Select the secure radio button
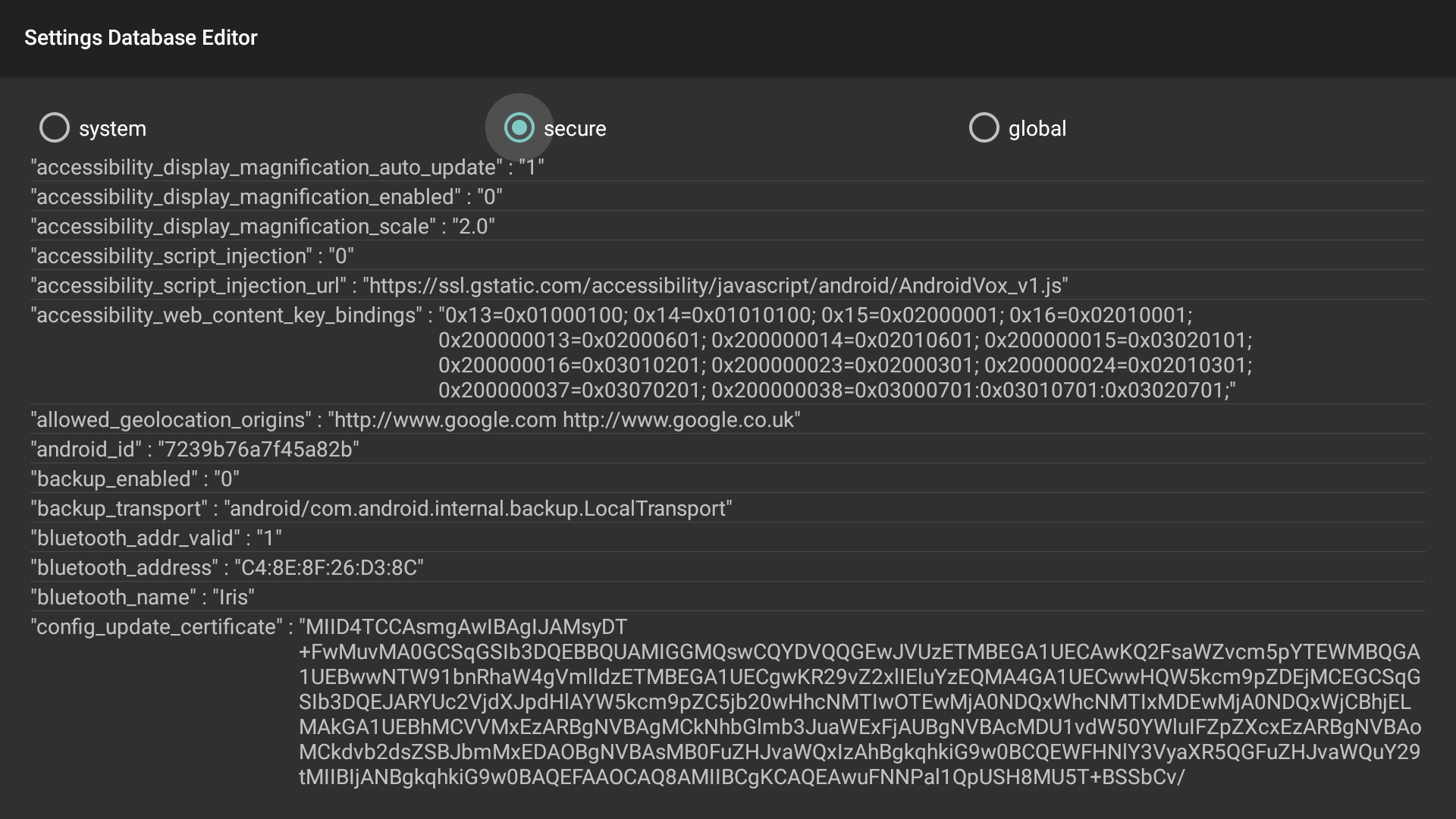Screen dimensions: 1456x819 pyautogui.click(x=519, y=128)
